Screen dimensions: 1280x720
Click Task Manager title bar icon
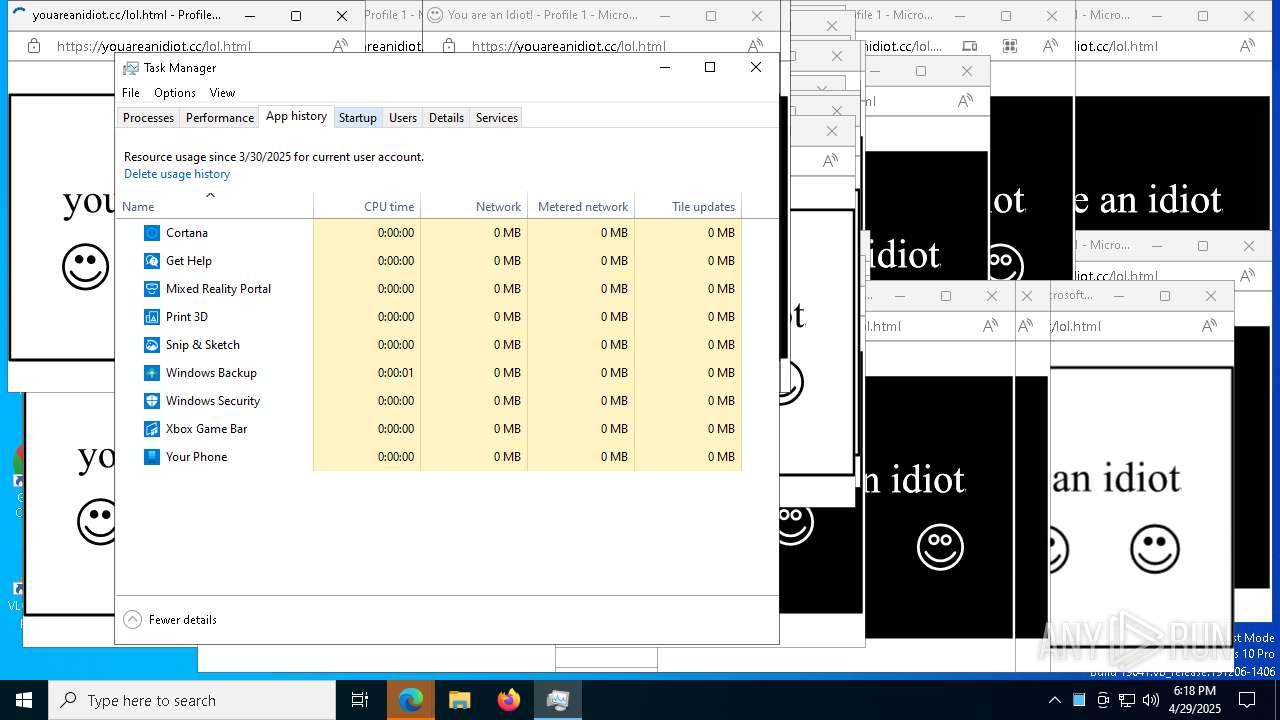pos(131,68)
